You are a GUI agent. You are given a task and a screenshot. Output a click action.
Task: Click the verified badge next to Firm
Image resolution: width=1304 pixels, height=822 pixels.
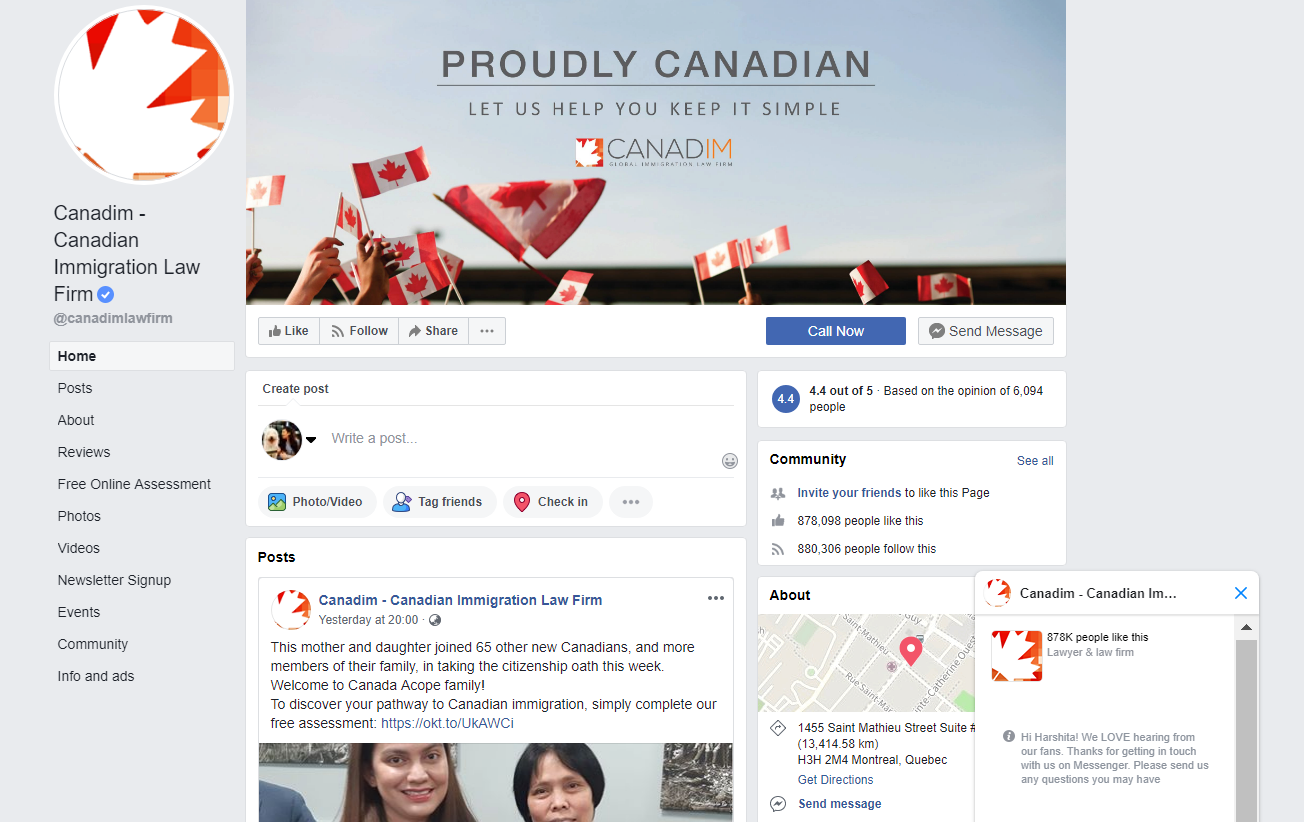tap(105, 294)
